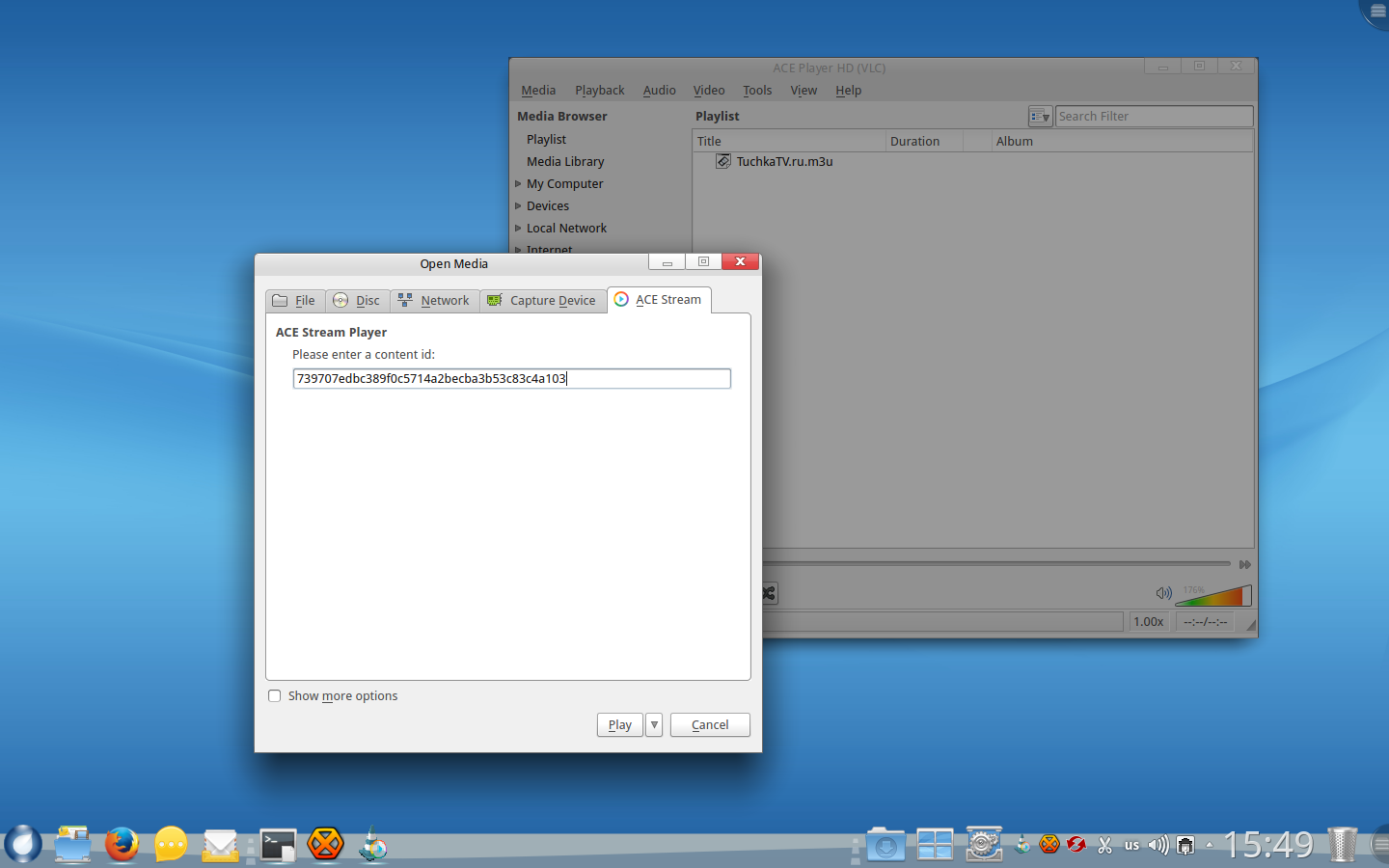The width and height of the screenshot is (1389, 868).
Task: Select Playlist in Media Browser
Action: click(x=546, y=140)
